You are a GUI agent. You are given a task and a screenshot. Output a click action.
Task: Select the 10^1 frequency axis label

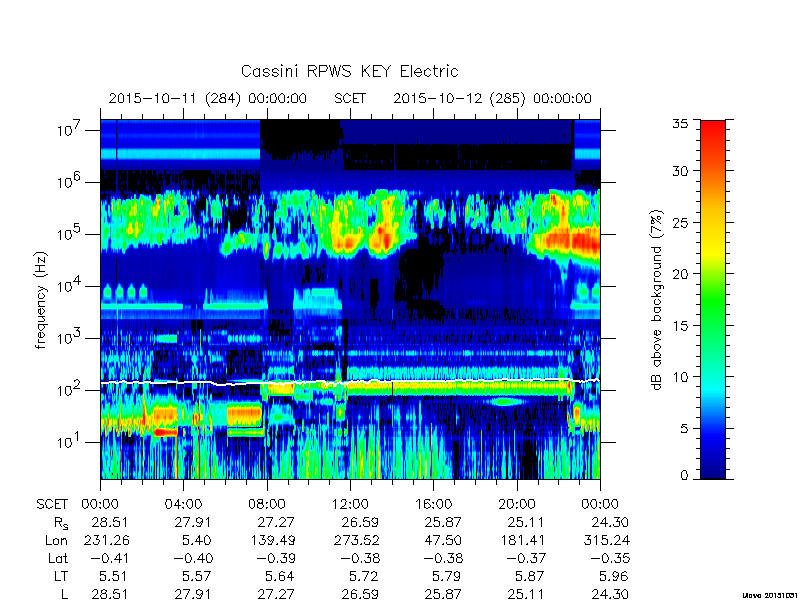[70, 441]
